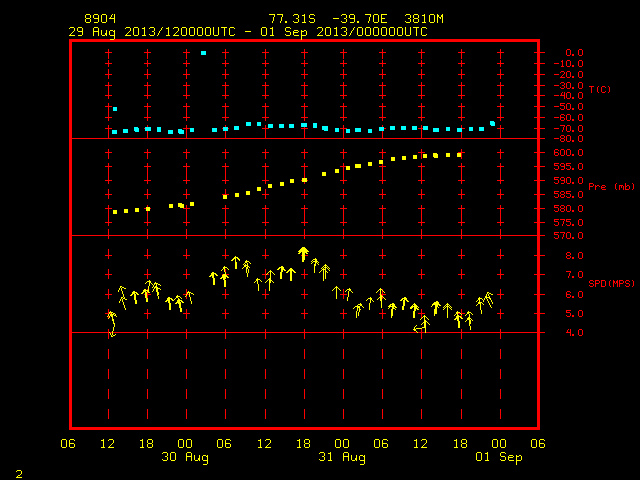Viewport: 640px width, 480px height.
Task: Click the T(C) axis label
Action: 600,89
